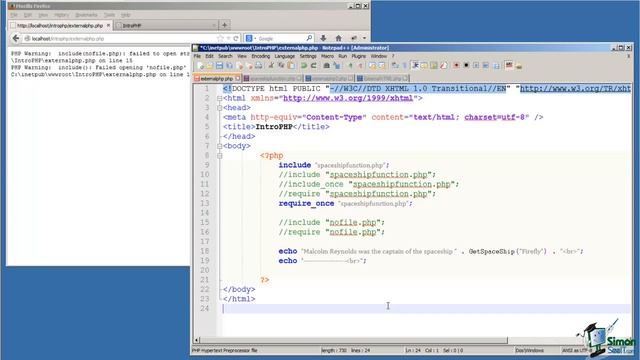640x360 pixels.
Task: Click the Save recorded macro icon
Action: (x=496, y=65)
